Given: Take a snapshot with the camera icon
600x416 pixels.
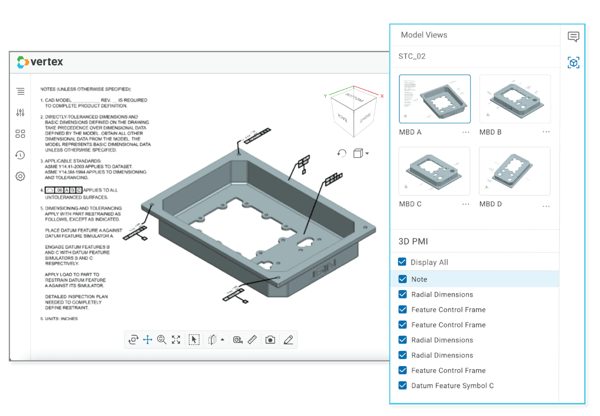Looking at the screenshot, I should 270,339.
